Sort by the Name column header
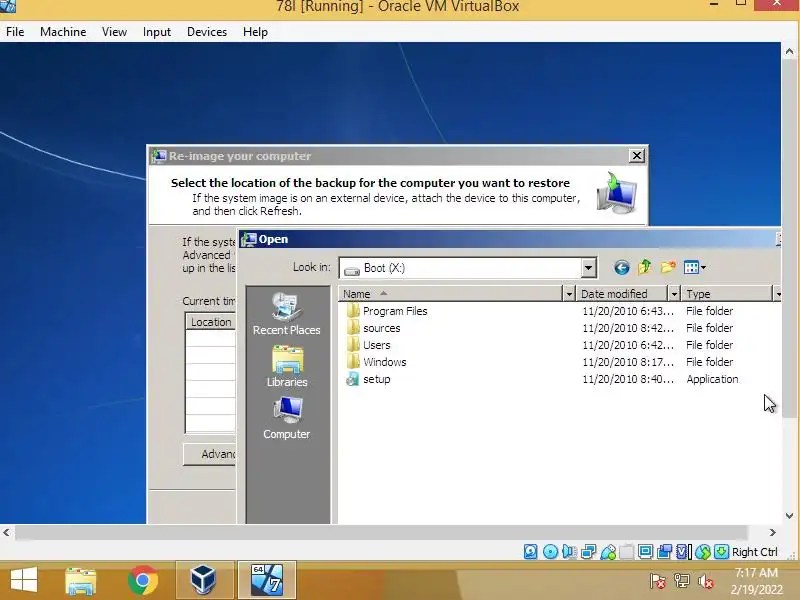The height and width of the screenshot is (600, 800). point(451,294)
